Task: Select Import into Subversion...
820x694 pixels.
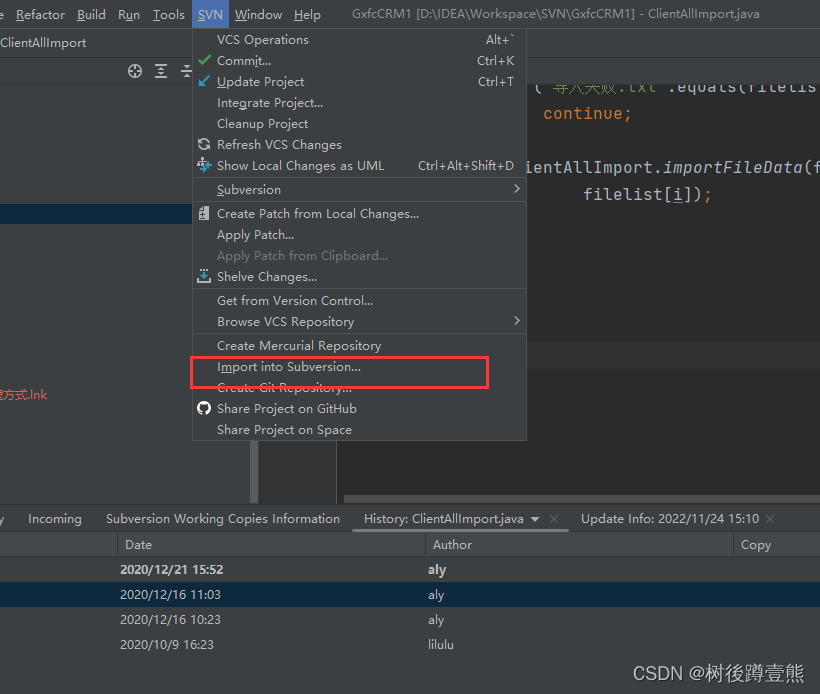Action: click(x=359, y=367)
